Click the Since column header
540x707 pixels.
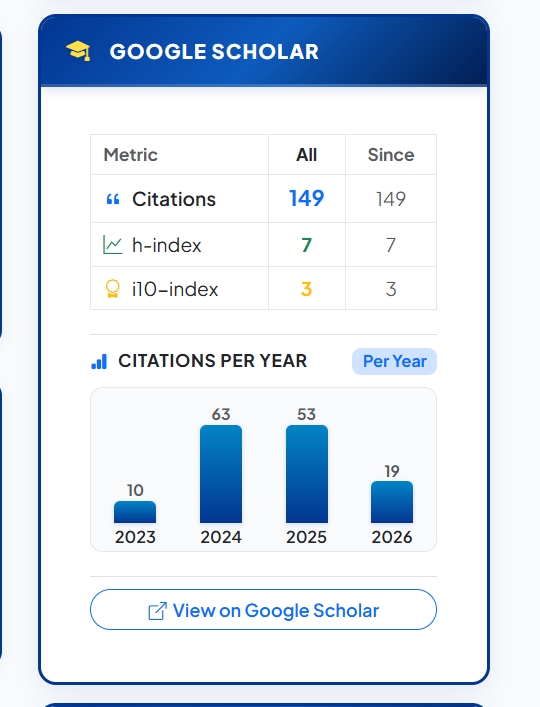[x=391, y=155]
